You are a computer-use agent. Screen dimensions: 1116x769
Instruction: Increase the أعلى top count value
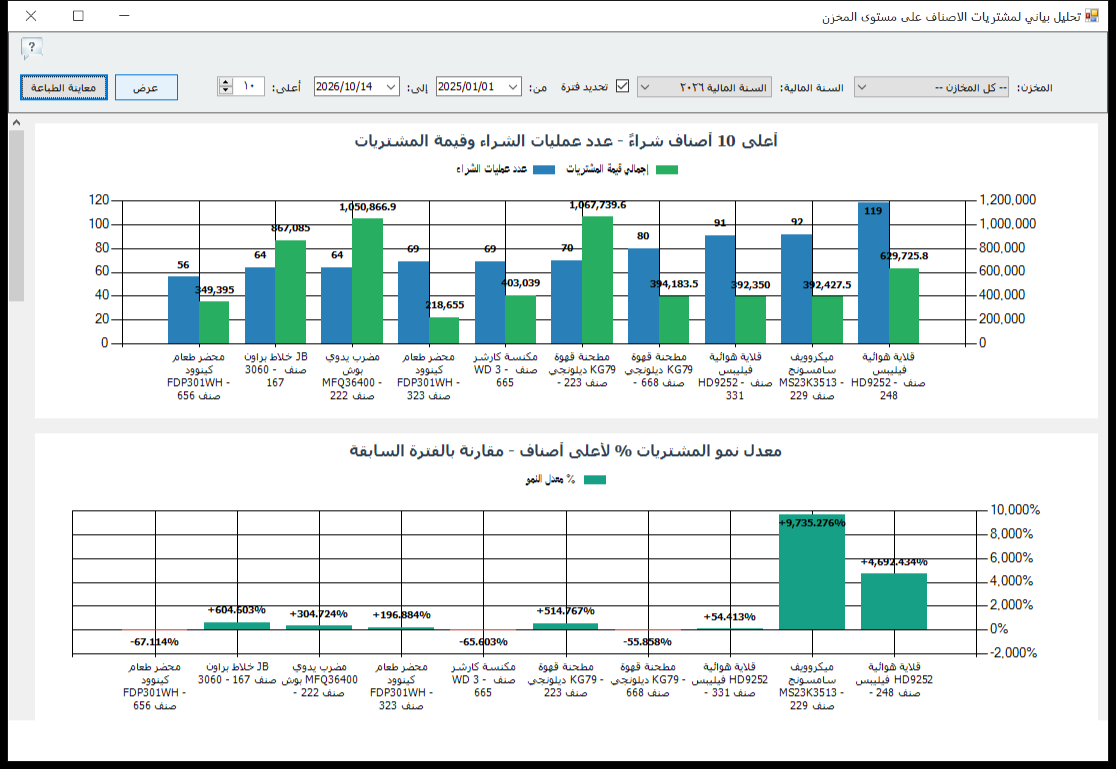click(226, 83)
